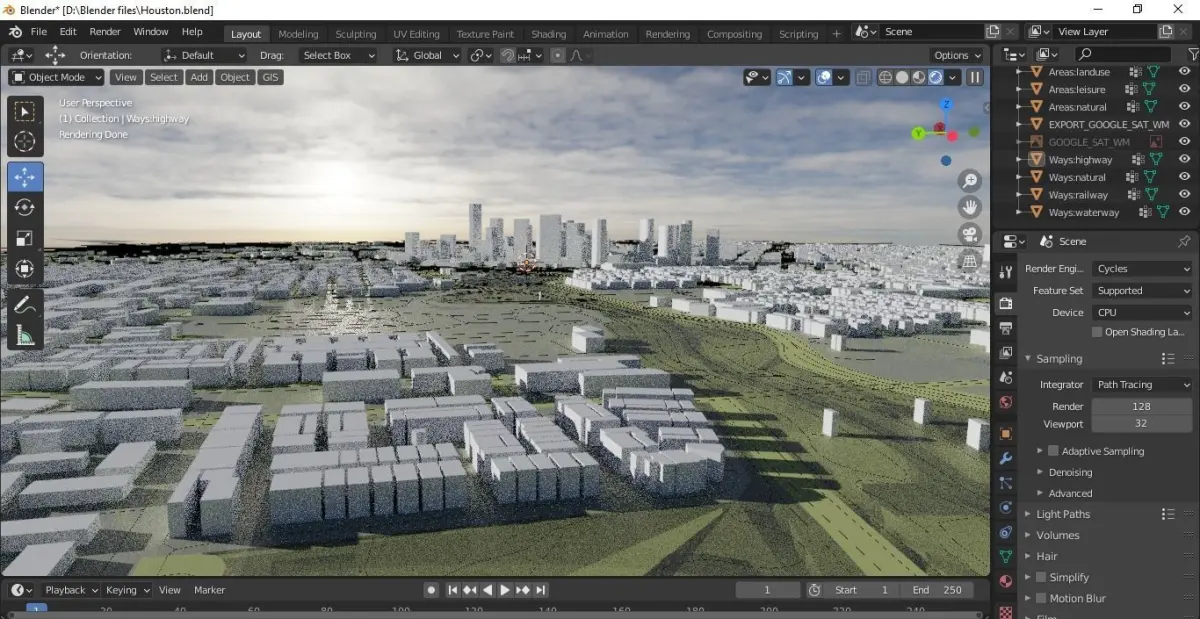Image resolution: width=1200 pixels, height=619 pixels.
Task: Hide the Areas:natural object
Action: click(1185, 107)
